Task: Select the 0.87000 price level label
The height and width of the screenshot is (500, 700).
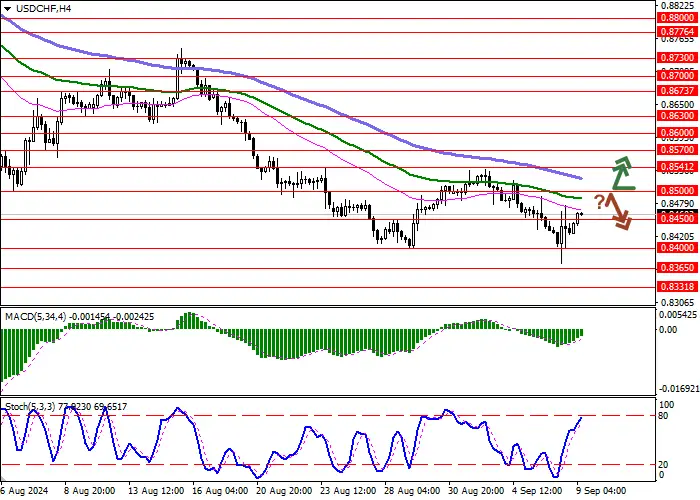Action: click(x=677, y=76)
